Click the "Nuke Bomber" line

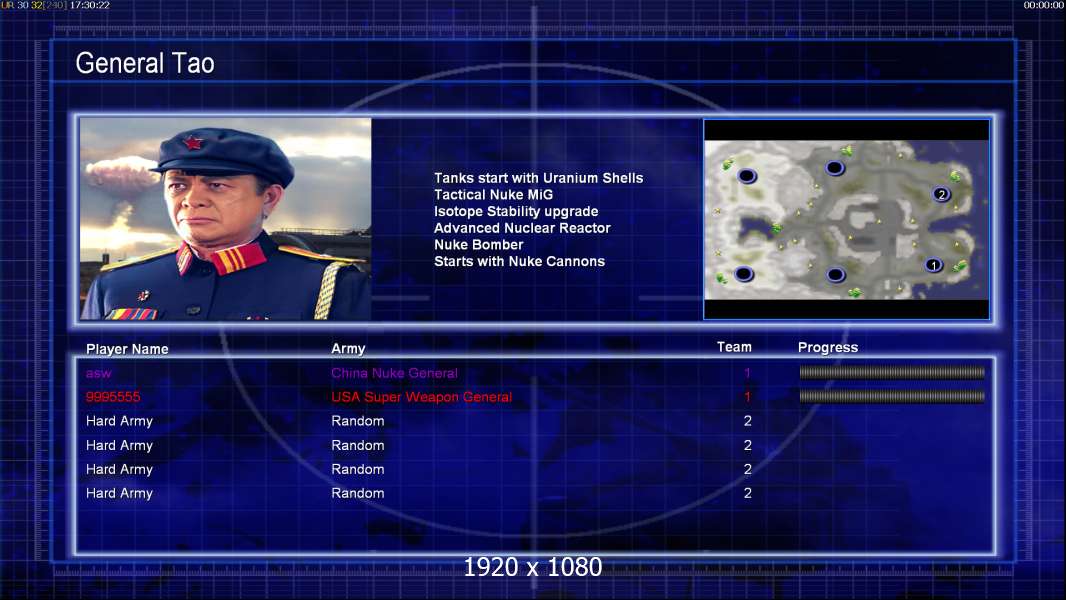pos(479,245)
